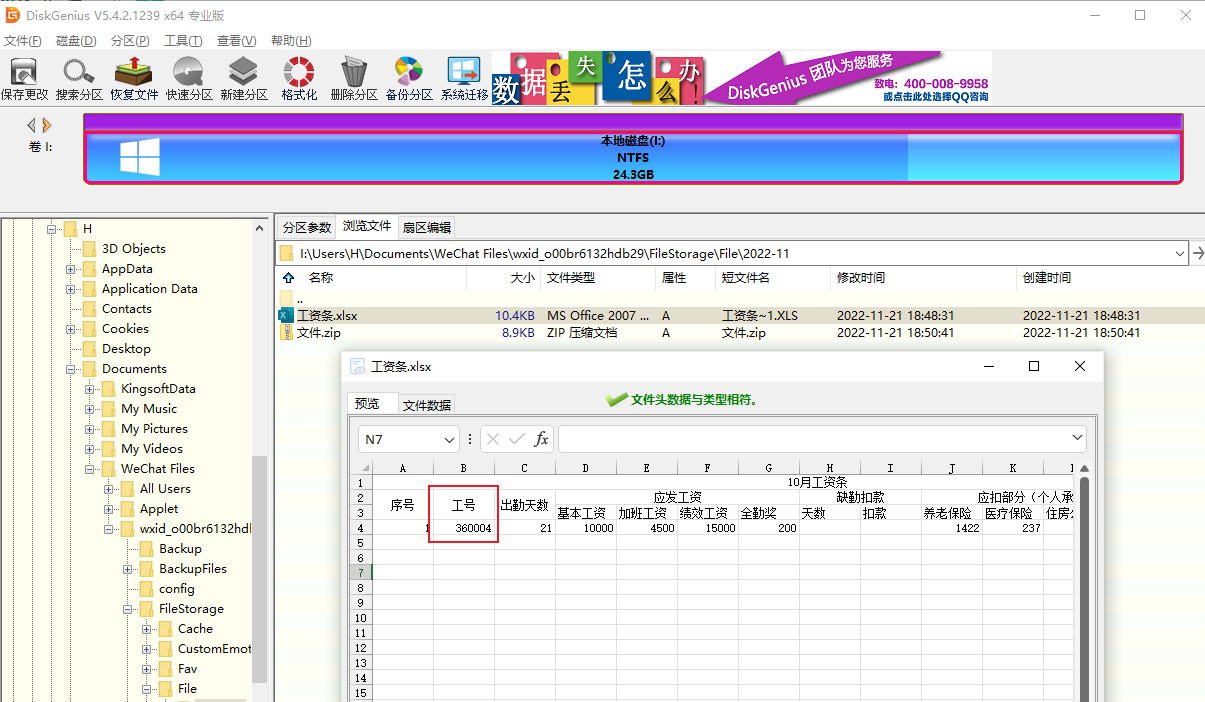Select the 快速分区 quick partition icon
Screen dimensions: 1205x702
[x=189, y=78]
